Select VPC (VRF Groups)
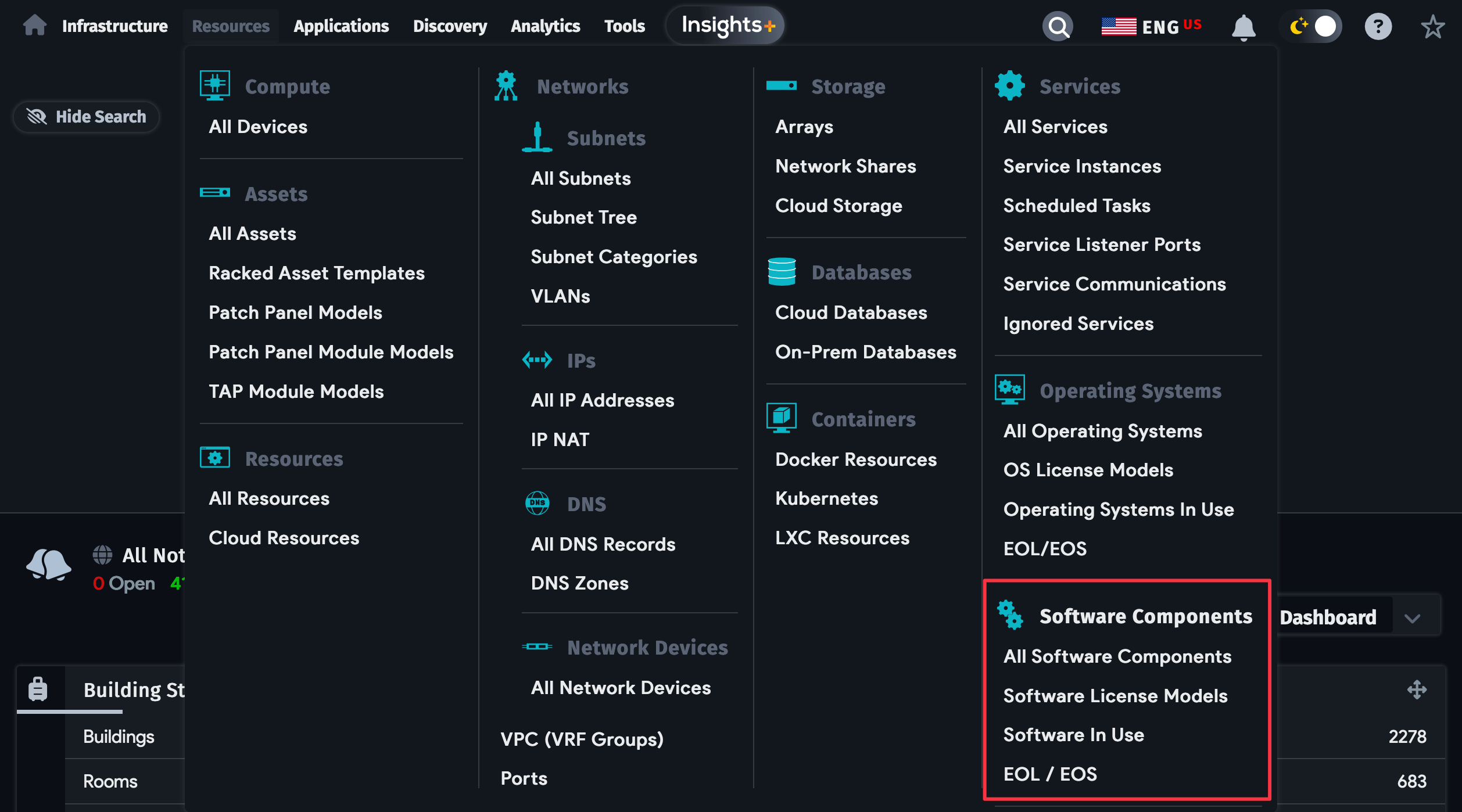 coord(582,739)
